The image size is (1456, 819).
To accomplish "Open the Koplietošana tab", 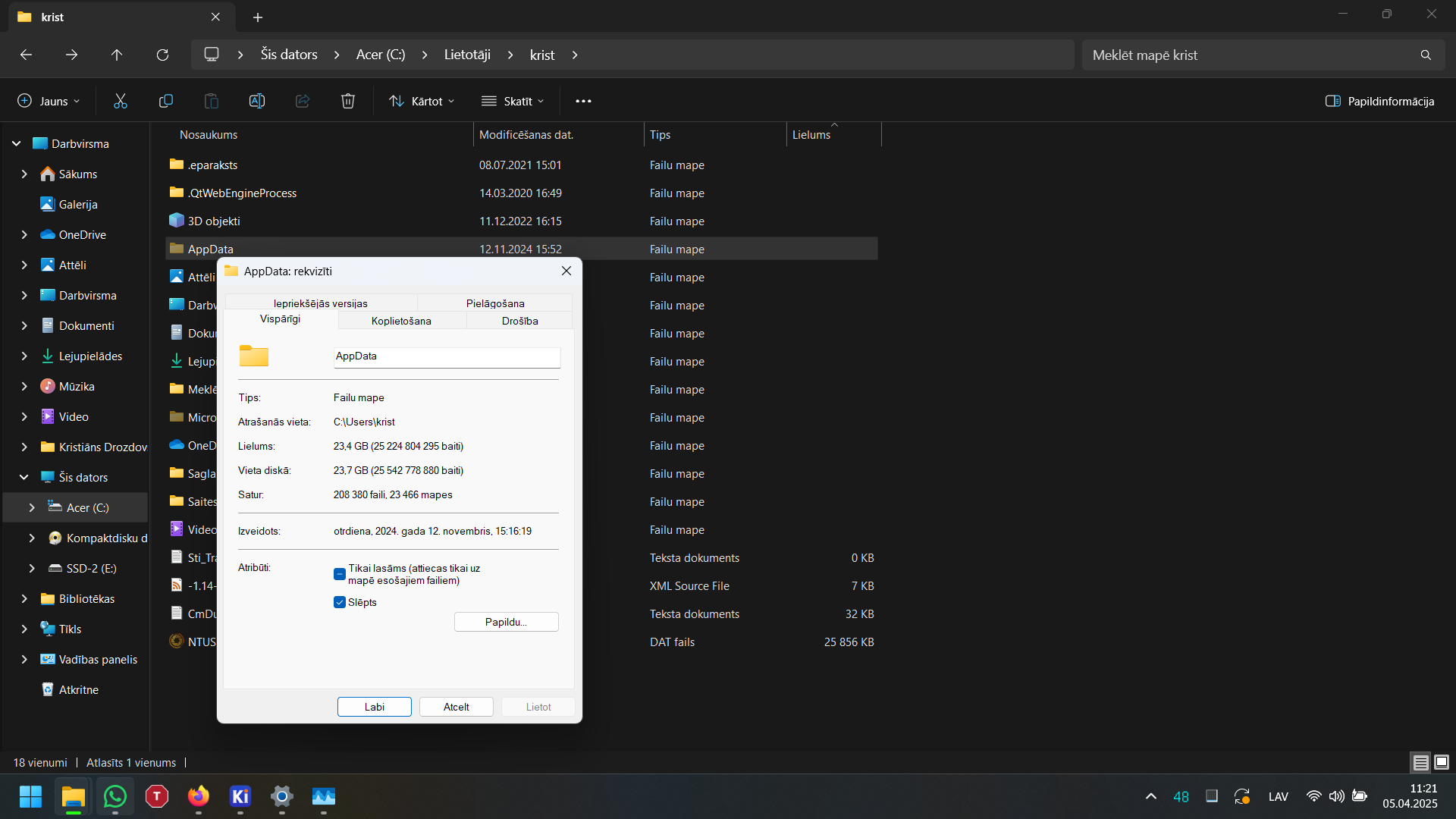I will pyautogui.click(x=401, y=321).
